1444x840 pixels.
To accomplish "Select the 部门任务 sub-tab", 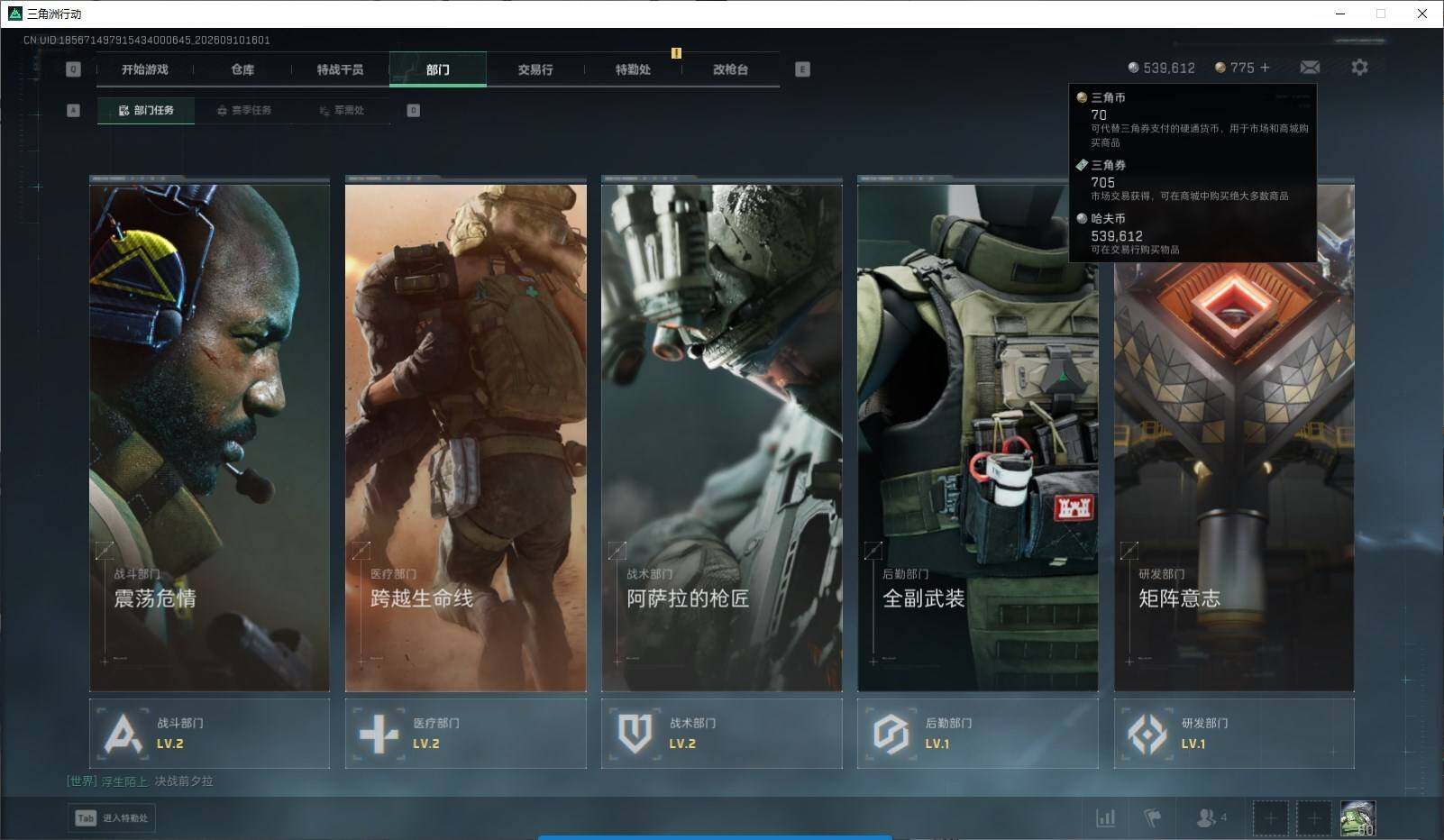I will pyautogui.click(x=146, y=110).
